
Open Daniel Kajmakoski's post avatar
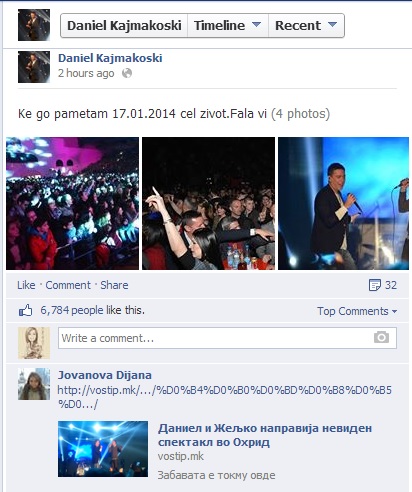point(34,67)
